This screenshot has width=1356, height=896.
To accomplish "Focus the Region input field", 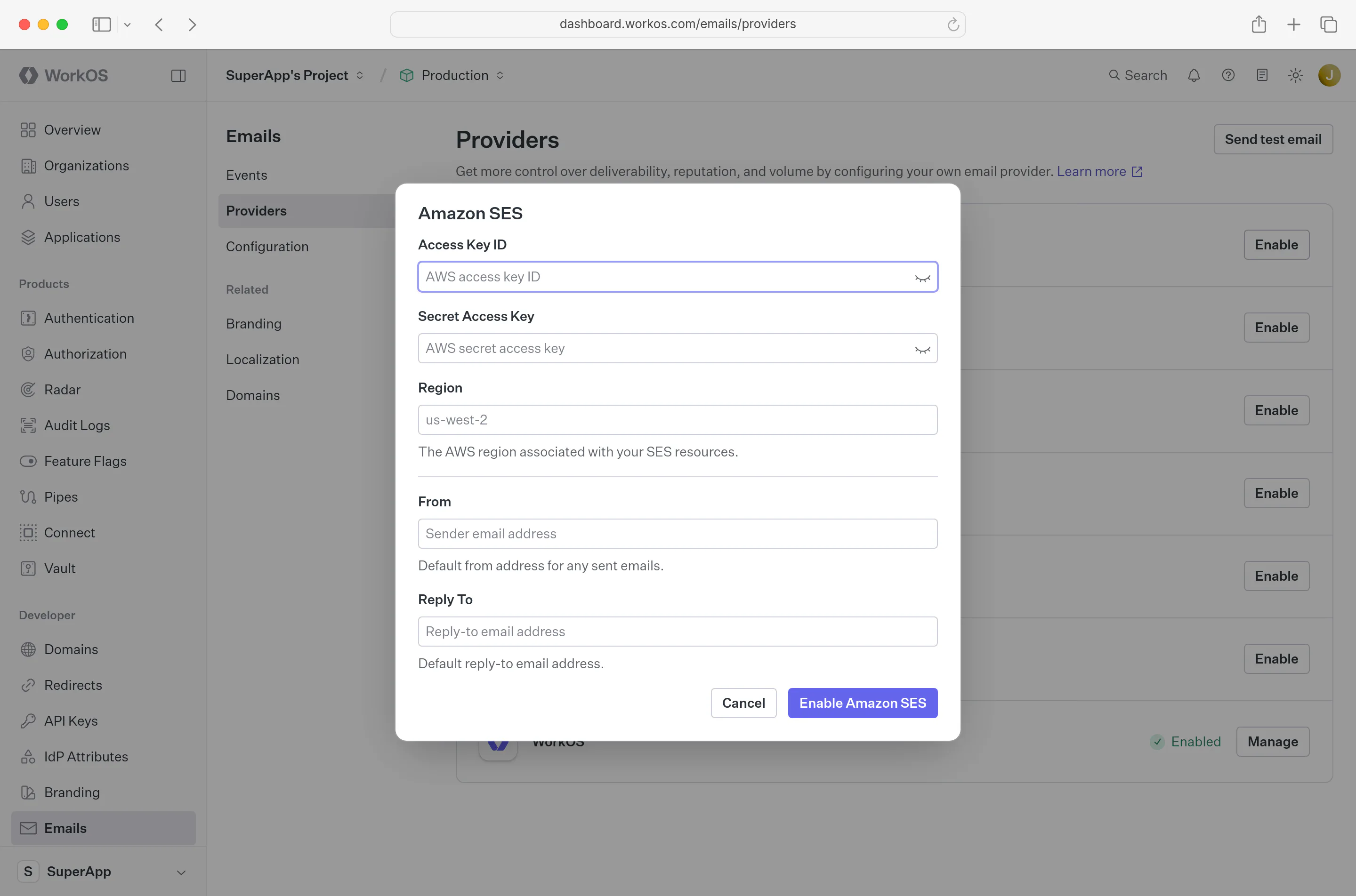I will point(678,420).
